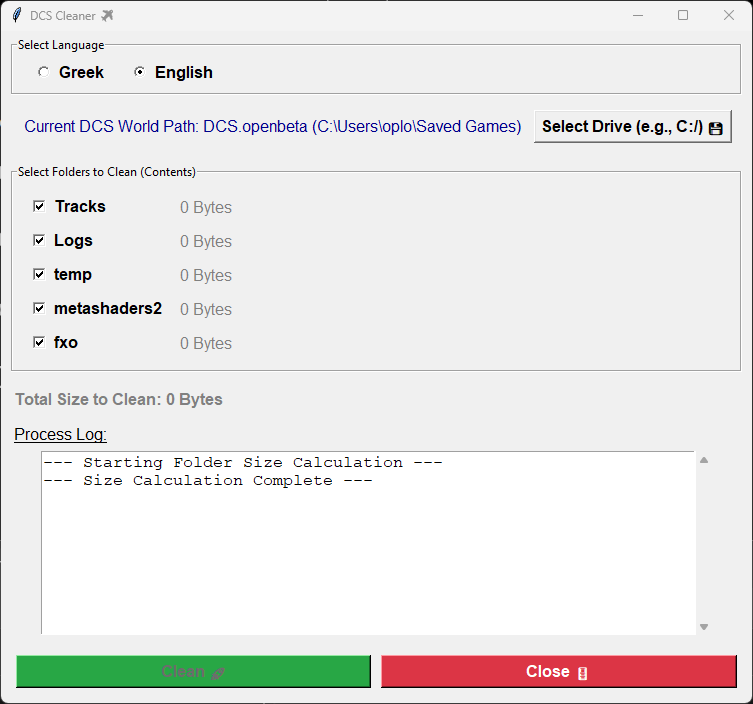Select the English language radio button
The image size is (753, 704).
(139, 72)
